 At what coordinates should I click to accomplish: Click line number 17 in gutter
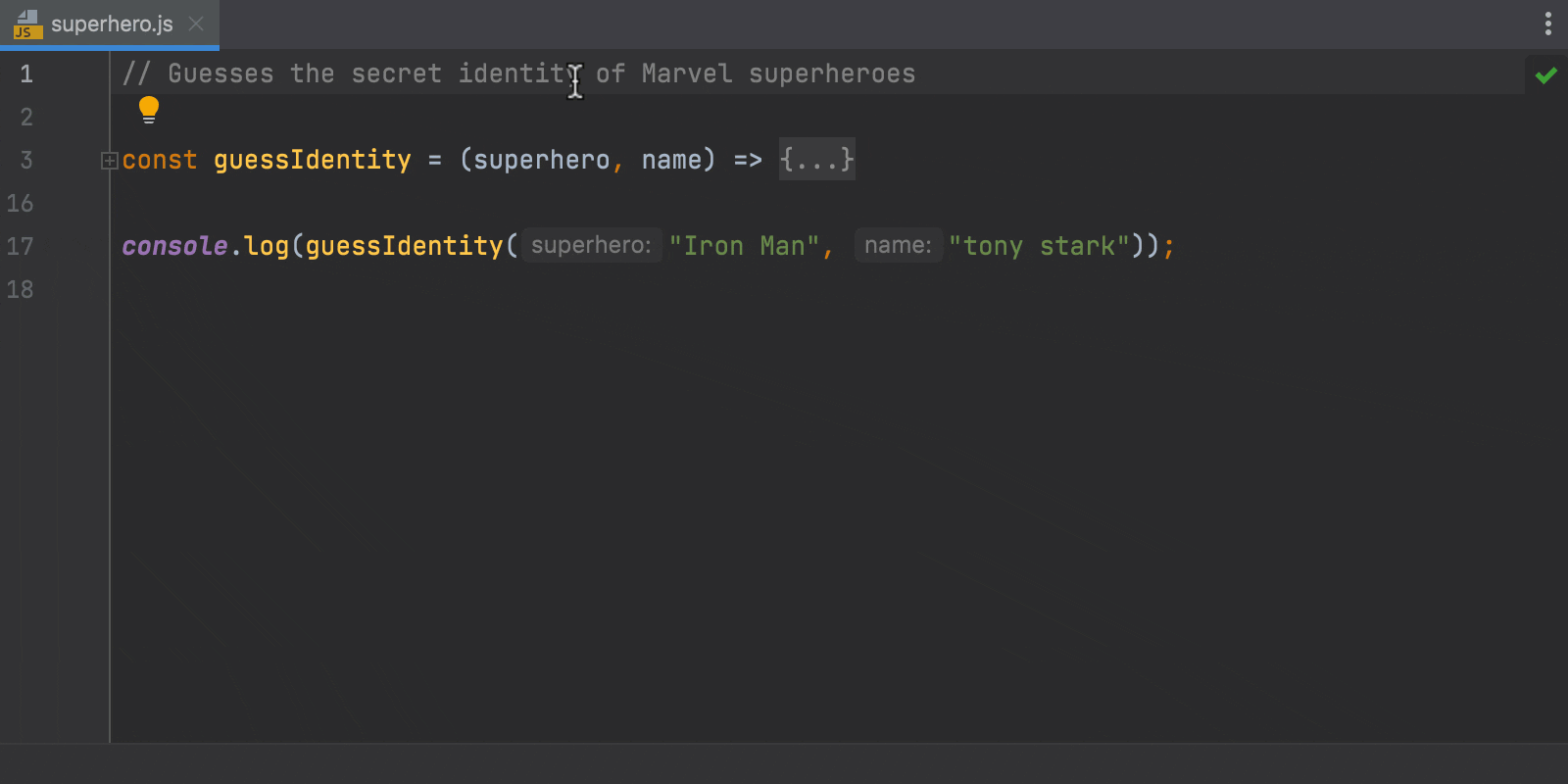click(x=20, y=246)
